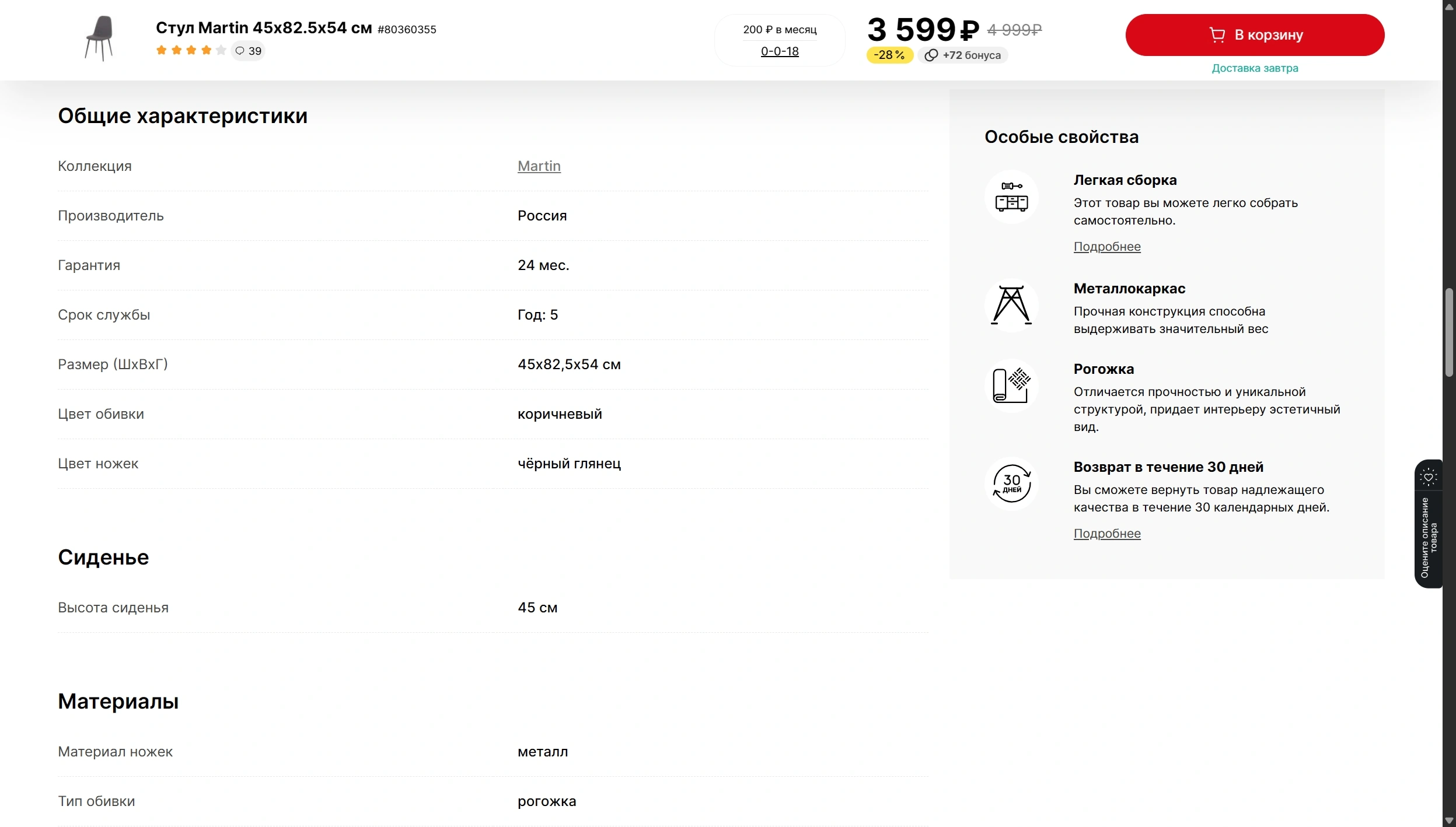Open Подробнее link under 30-day return
The image size is (1456, 827).
tap(1107, 534)
